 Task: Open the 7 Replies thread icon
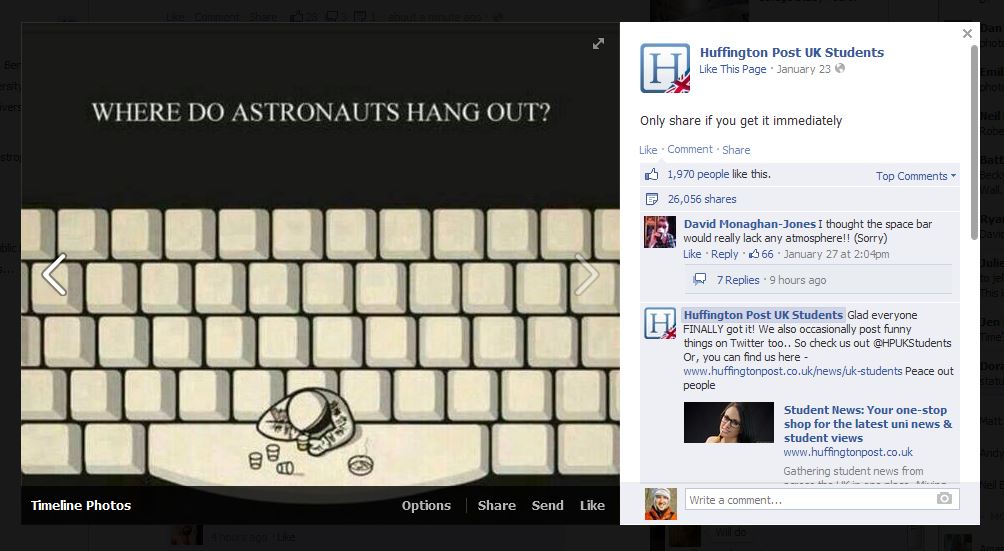tap(700, 280)
